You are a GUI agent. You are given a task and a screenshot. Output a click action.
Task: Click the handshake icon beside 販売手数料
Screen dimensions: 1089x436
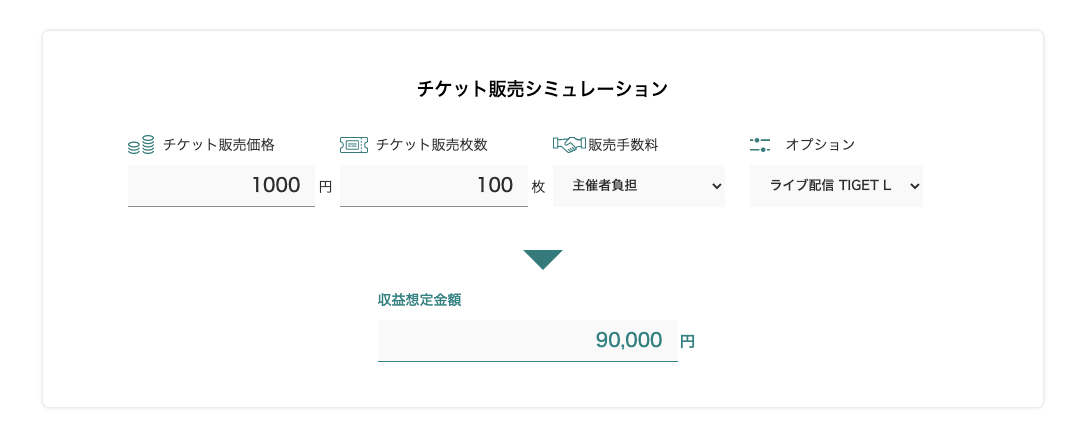570,144
